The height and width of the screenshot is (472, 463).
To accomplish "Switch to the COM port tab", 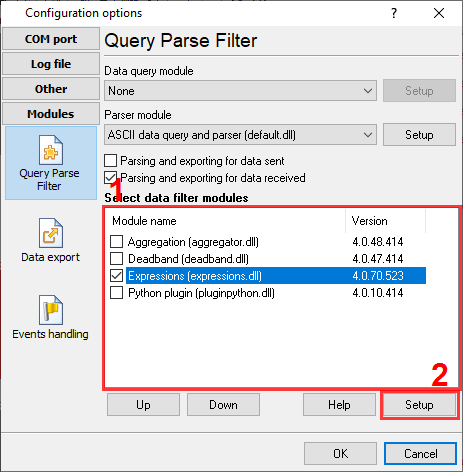I will (51, 39).
